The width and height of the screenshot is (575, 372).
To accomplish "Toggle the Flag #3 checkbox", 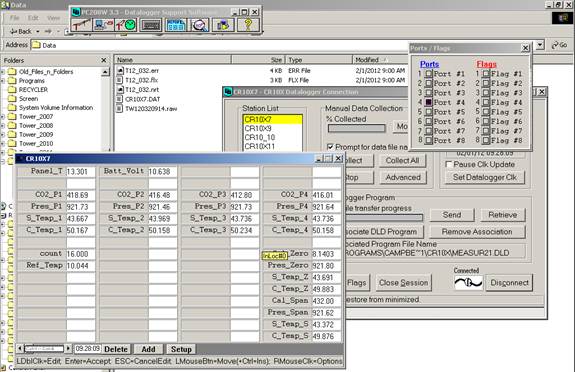I will [x=486, y=93].
